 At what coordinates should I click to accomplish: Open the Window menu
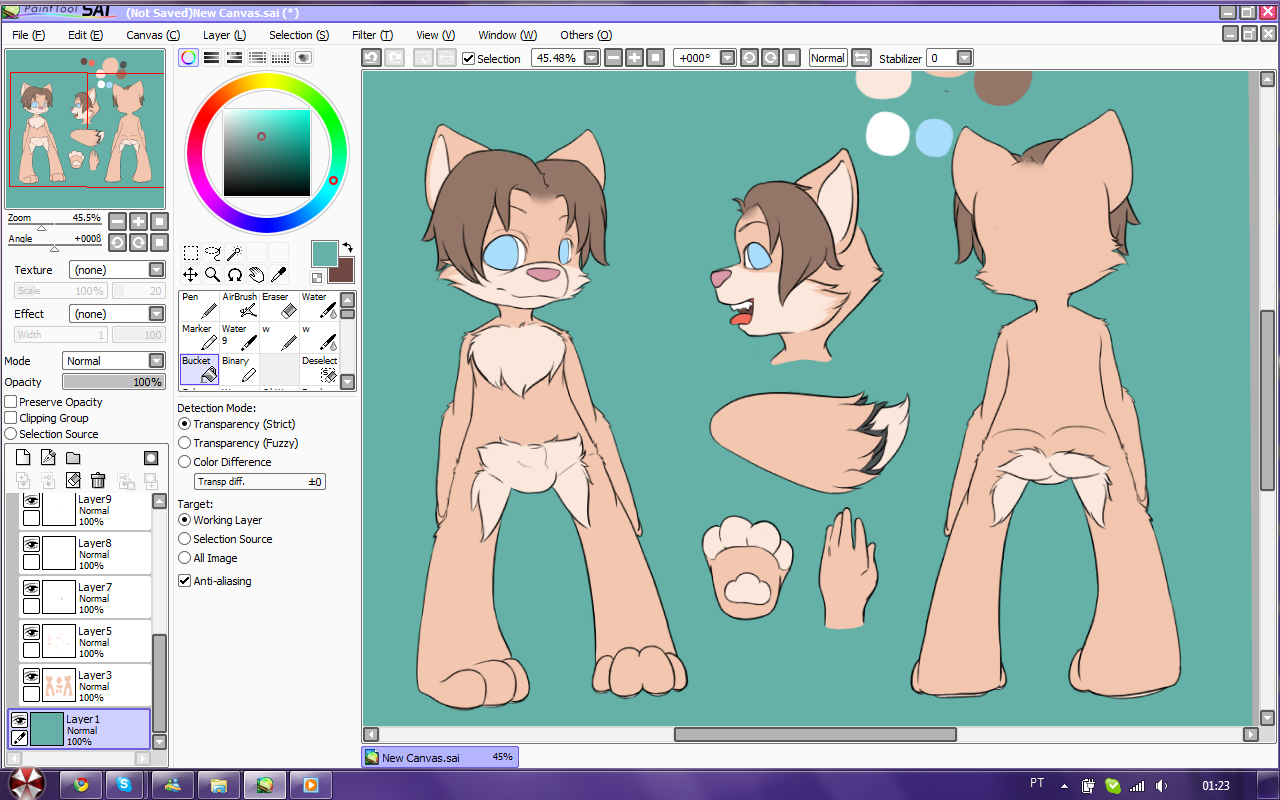[x=508, y=35]
